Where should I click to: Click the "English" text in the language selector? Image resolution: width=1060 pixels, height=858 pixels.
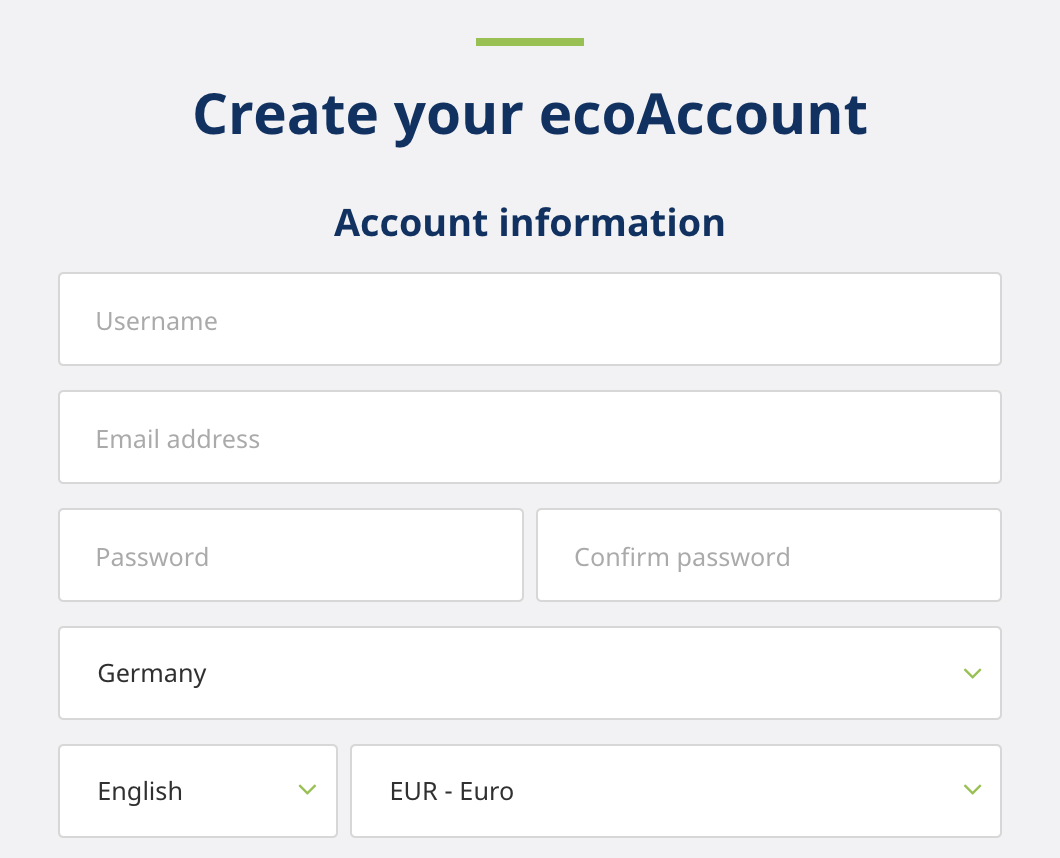click(x=140, y=792)
